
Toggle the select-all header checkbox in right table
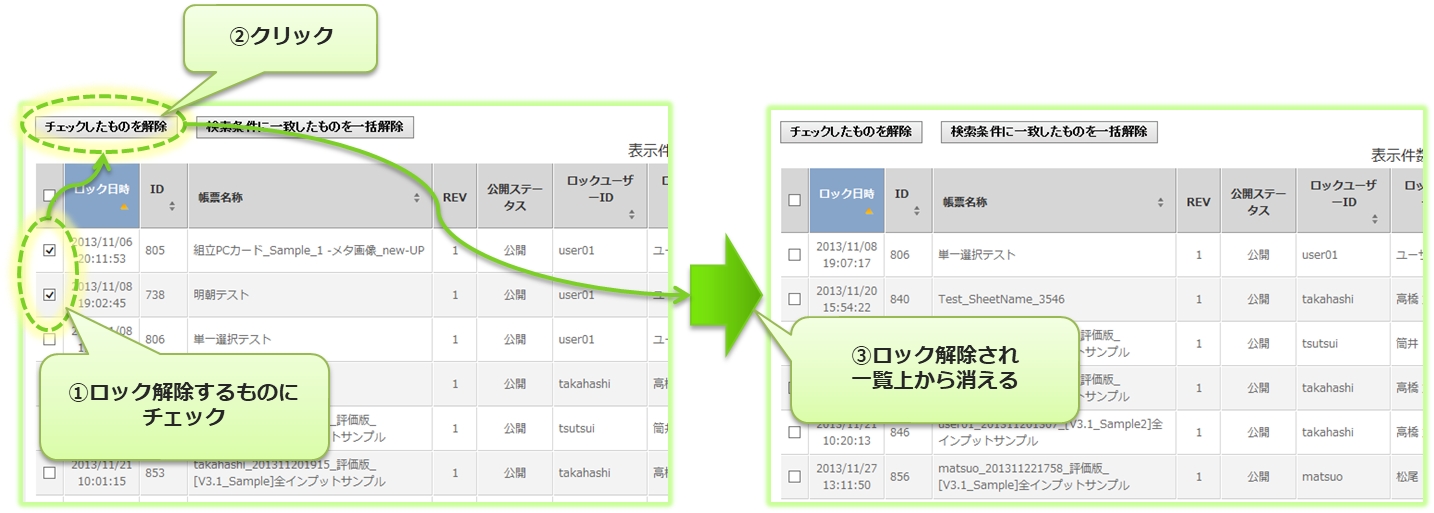(x=794, y=200)
